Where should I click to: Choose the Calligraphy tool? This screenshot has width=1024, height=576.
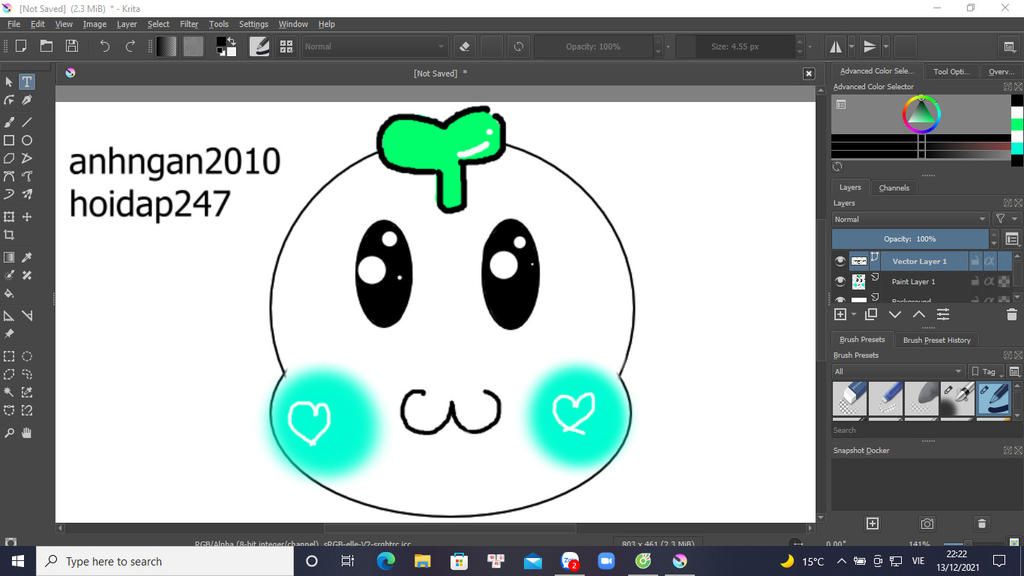point(27,101)
